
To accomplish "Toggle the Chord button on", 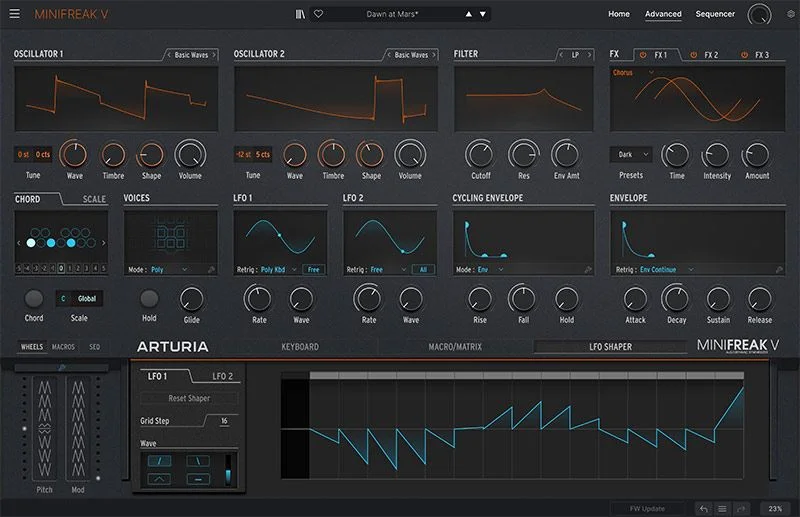I will (34, 299).
